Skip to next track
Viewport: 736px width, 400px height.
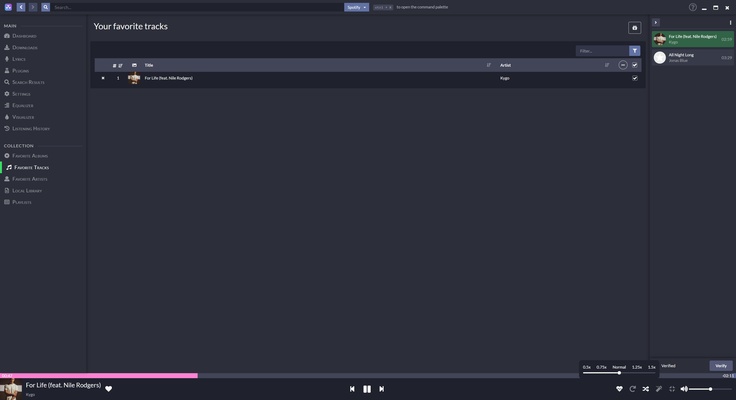click(382, 389)
